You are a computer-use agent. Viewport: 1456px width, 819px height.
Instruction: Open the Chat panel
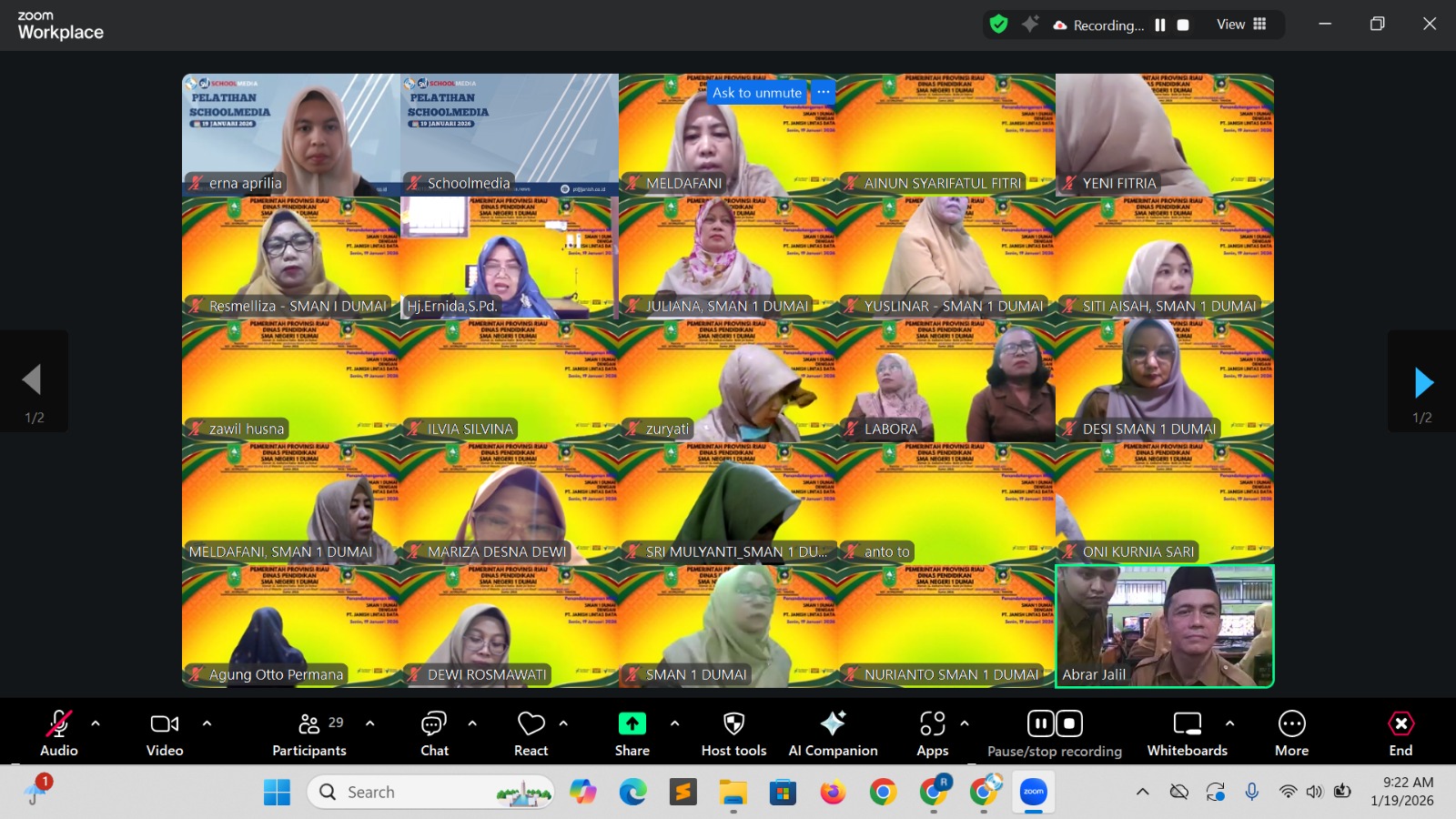click(434, 733)
